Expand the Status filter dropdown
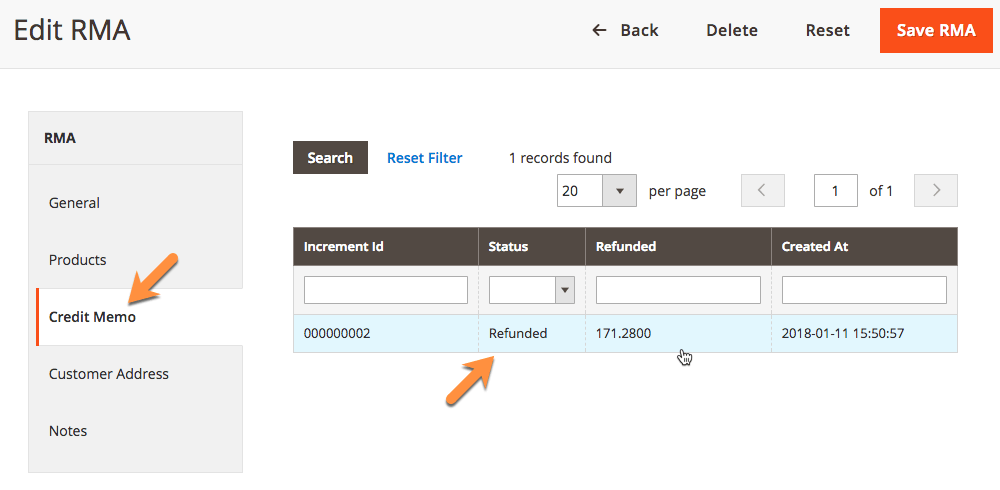This screenshot has height=490, width=1000. tap(565, 290)
